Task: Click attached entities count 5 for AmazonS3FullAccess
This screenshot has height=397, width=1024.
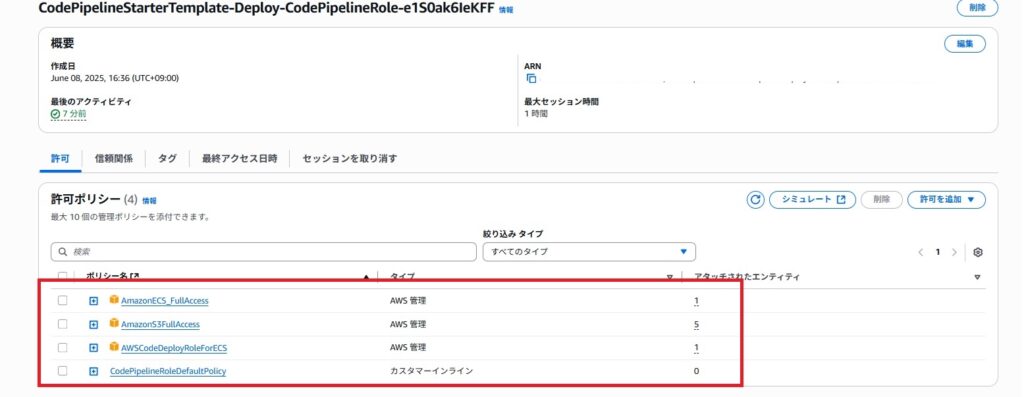Action: [x=697, y=325]
